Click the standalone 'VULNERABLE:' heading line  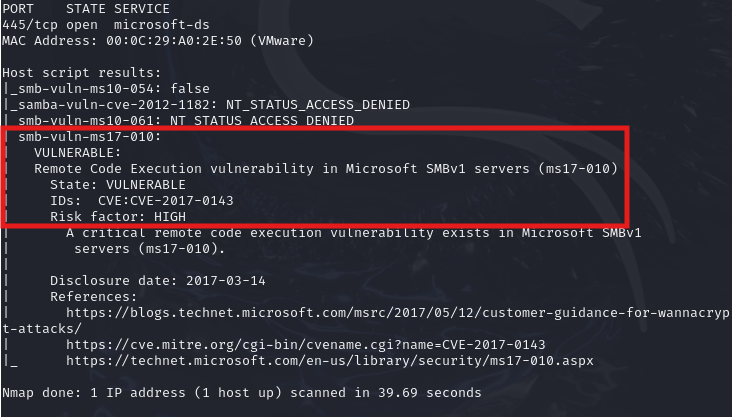pos(78,152)
